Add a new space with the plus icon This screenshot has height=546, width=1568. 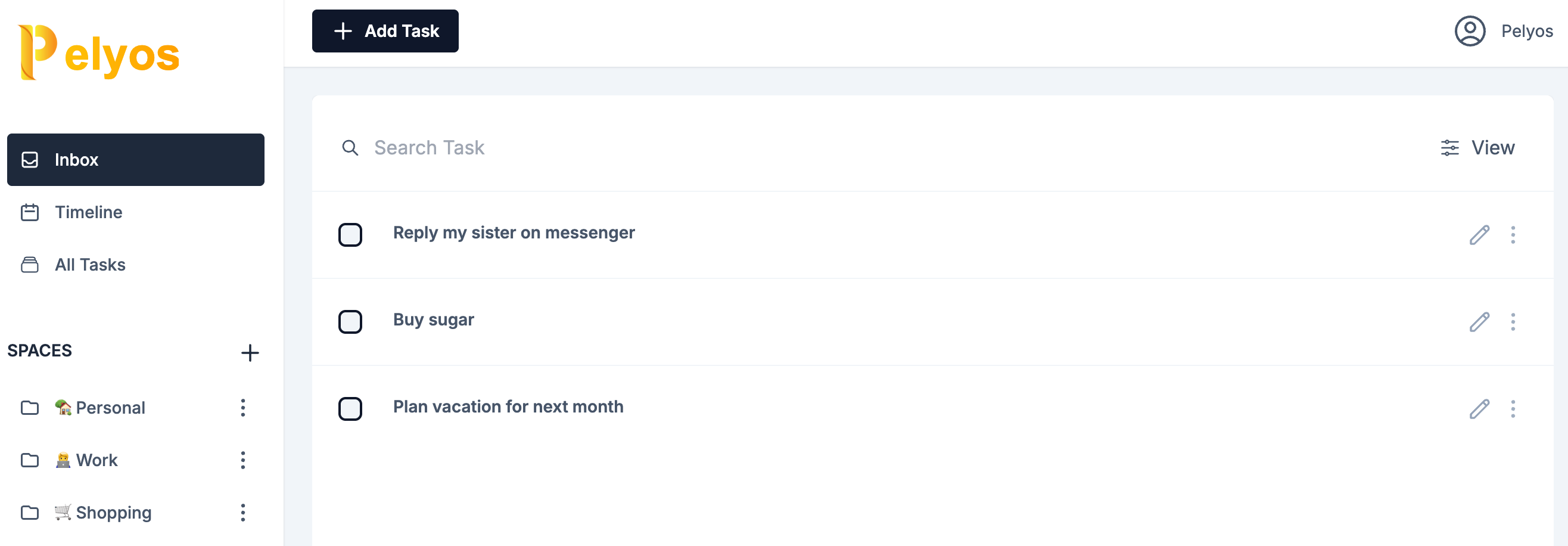(250, 352)
